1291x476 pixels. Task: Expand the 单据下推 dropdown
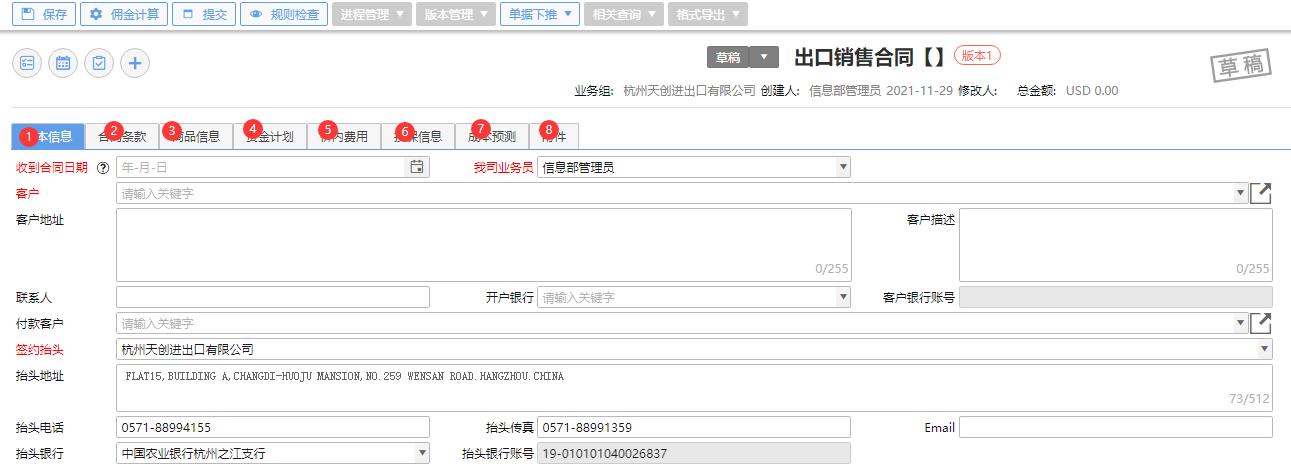pyautogui.click(x=539, y=15)
